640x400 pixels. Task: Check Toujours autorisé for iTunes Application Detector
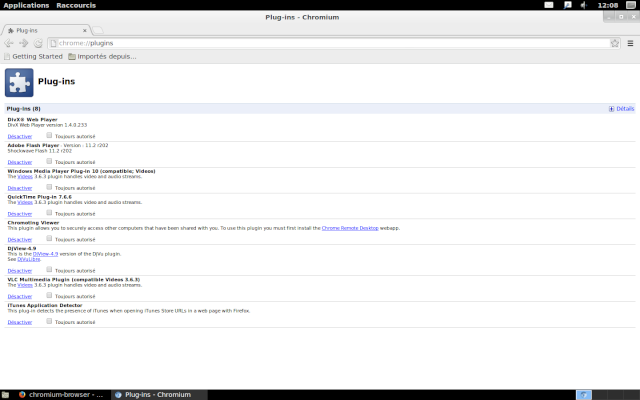[49, 321]
